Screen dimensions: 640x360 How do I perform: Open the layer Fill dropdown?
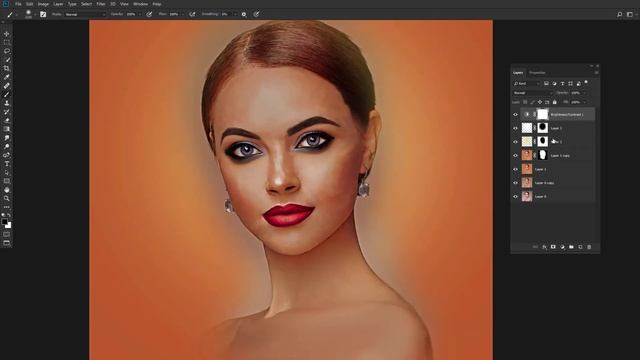click(x=585, y=102)
